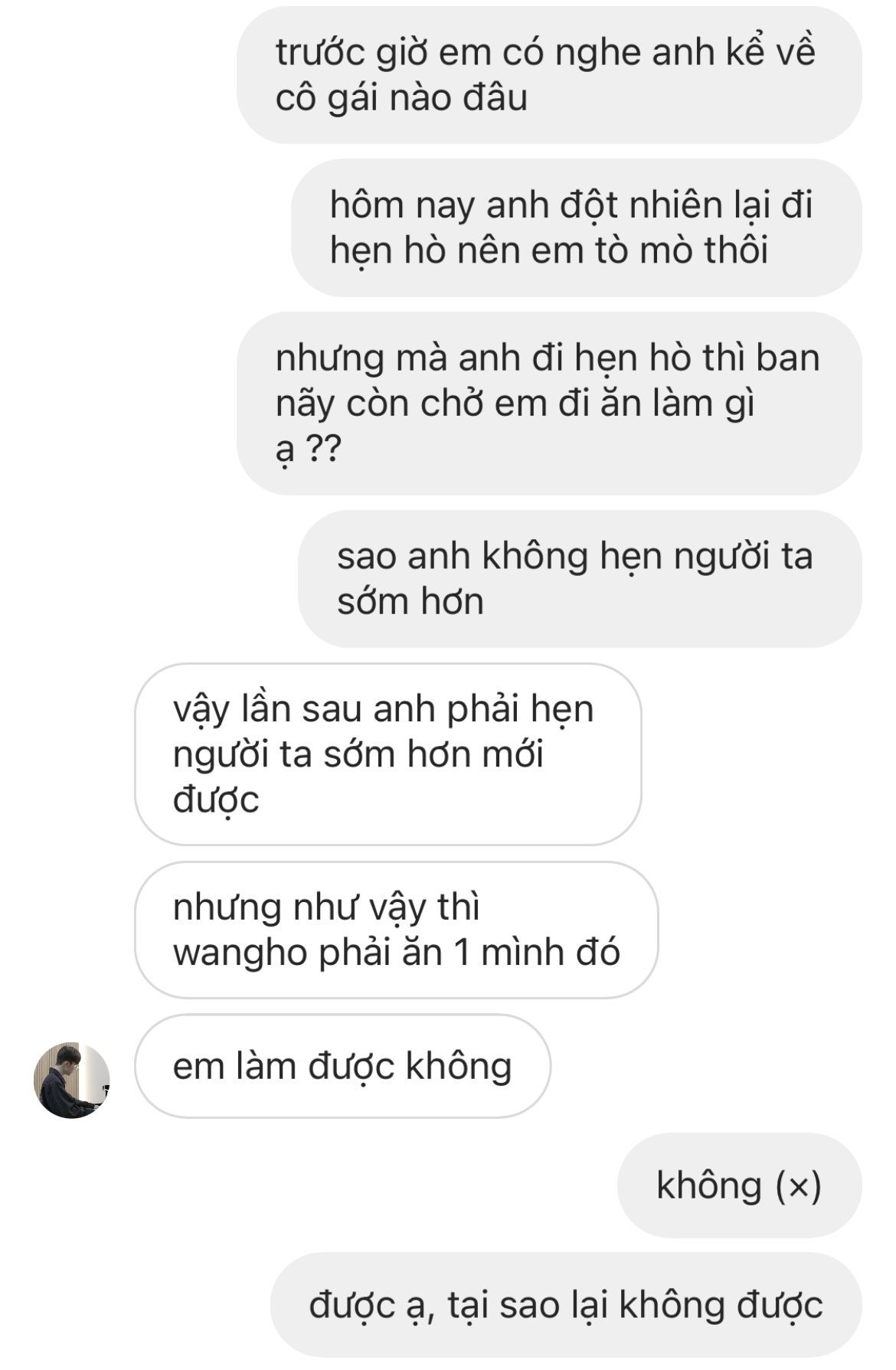Select the message ending with 'ạ ??'
This screenshot has width=896, height=1370.
[x=549, y=403]
